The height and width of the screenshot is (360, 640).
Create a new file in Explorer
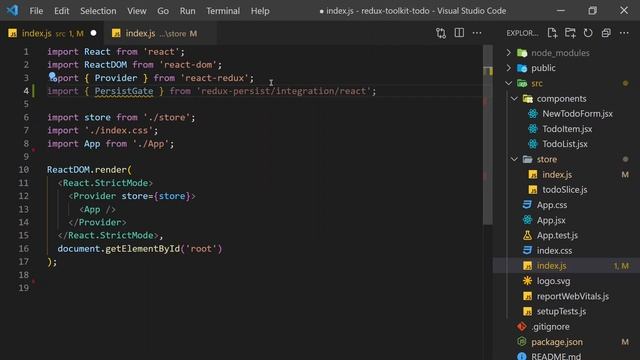tap(552, 33)
